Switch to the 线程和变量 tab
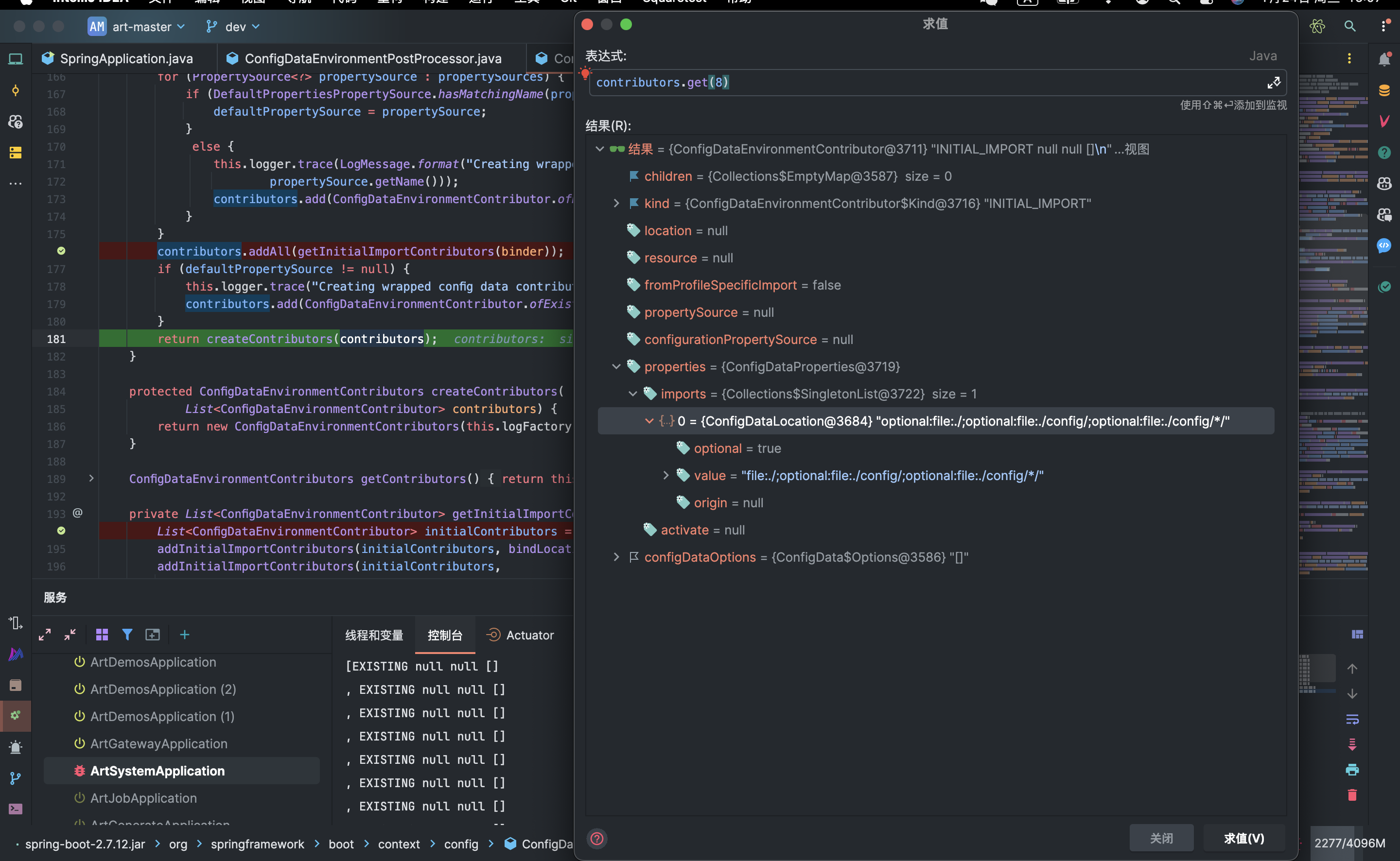 pos(374,635)
